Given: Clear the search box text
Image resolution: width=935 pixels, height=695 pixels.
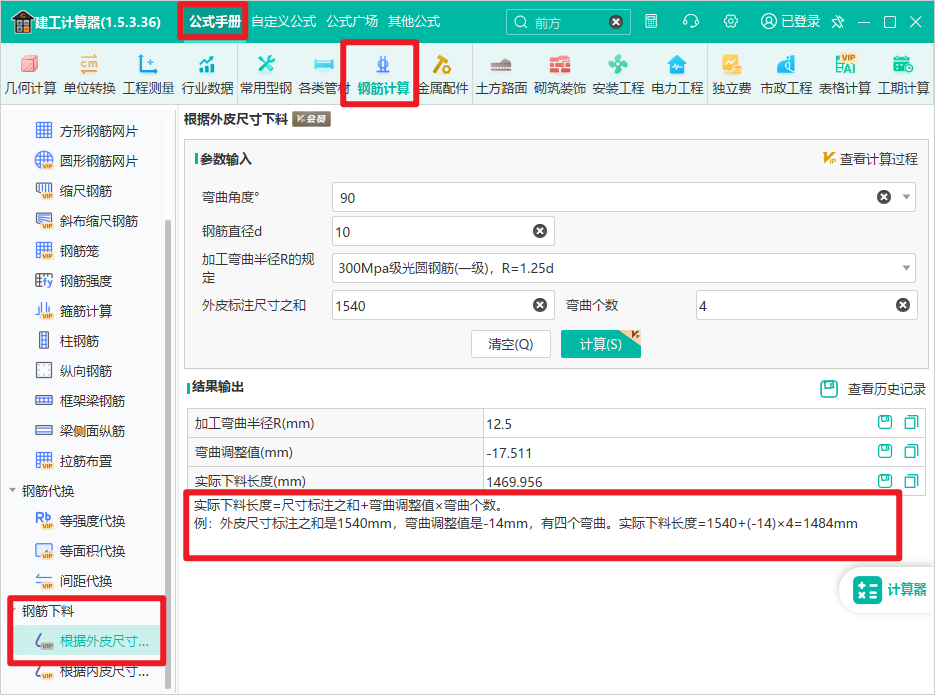Looking at the screenshot, I should (x=616, y=22).
